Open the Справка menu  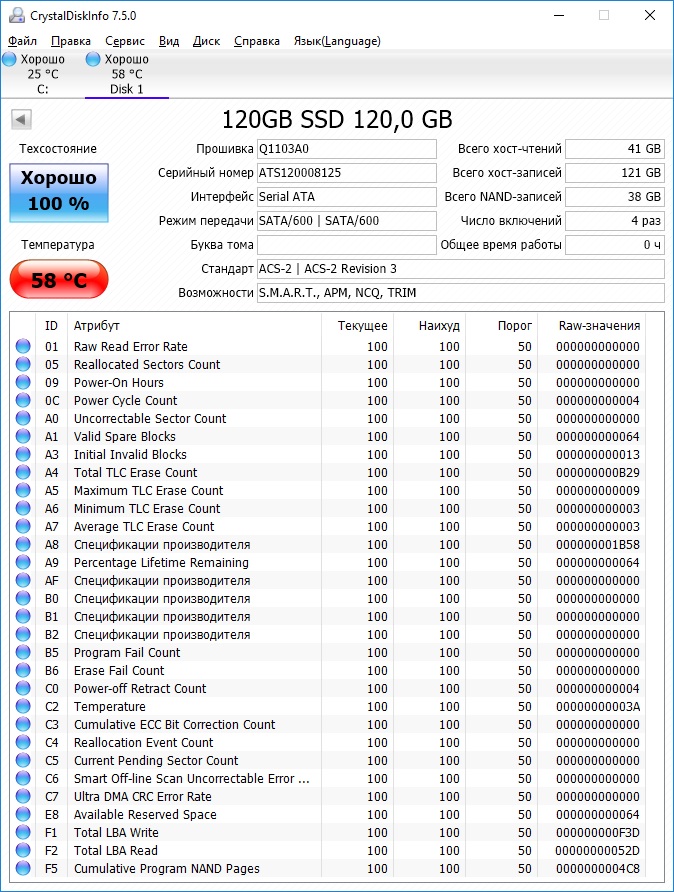[257, 41]
